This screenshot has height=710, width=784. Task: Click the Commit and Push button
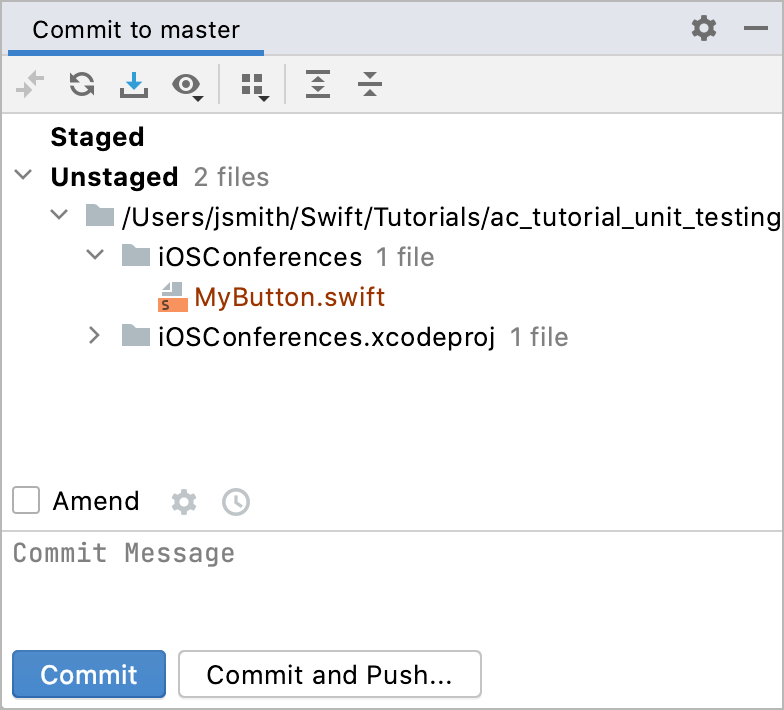click(x=330, y=674)
